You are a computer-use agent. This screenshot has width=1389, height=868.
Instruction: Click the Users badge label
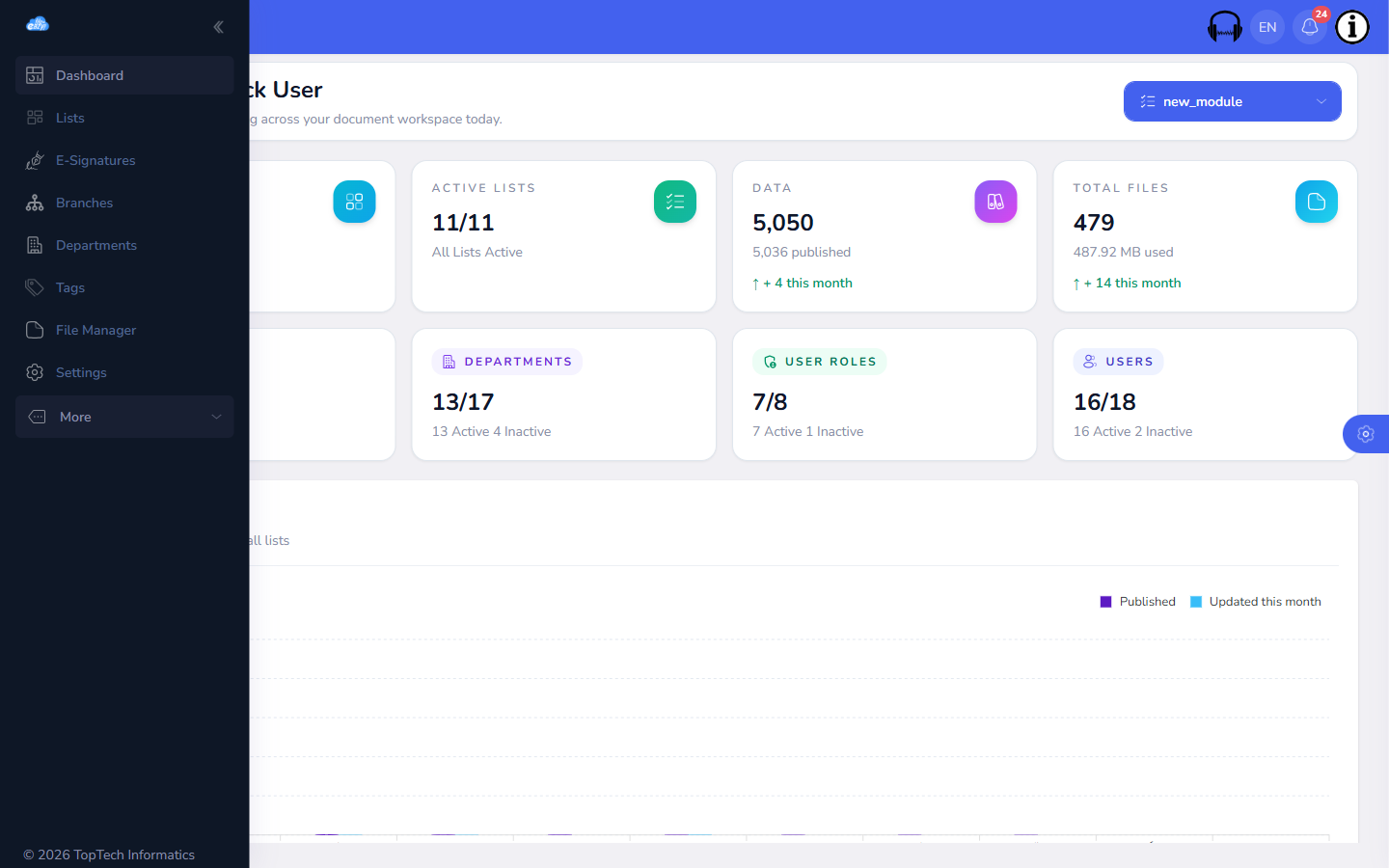pyautogui.click(x=1118, y=362)
